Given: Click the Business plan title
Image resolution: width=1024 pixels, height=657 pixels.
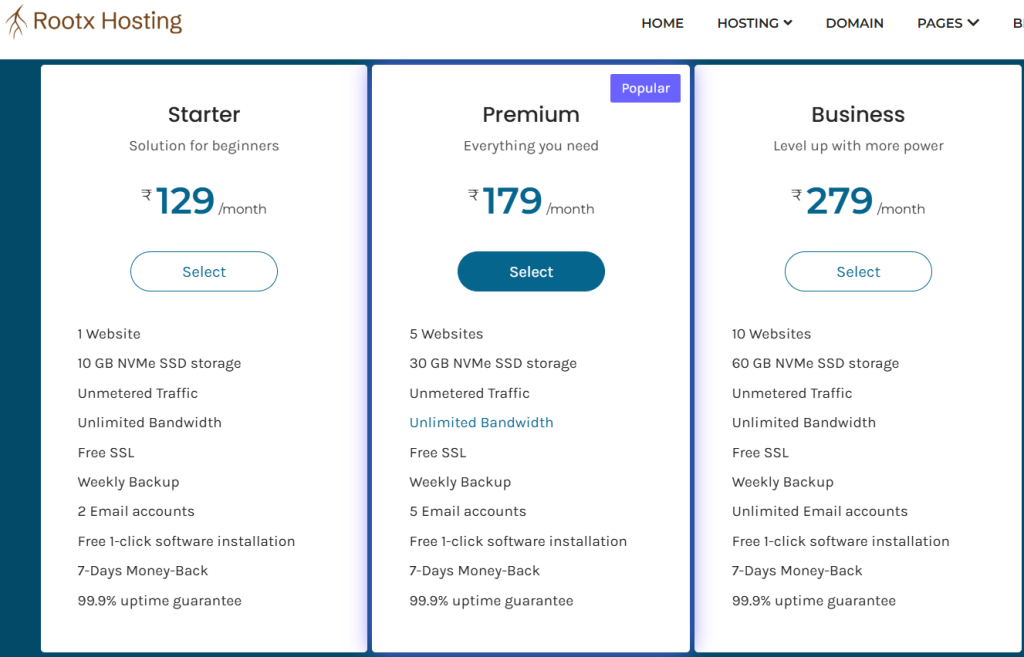Looking at the screenshot, I should pos(858,115).
